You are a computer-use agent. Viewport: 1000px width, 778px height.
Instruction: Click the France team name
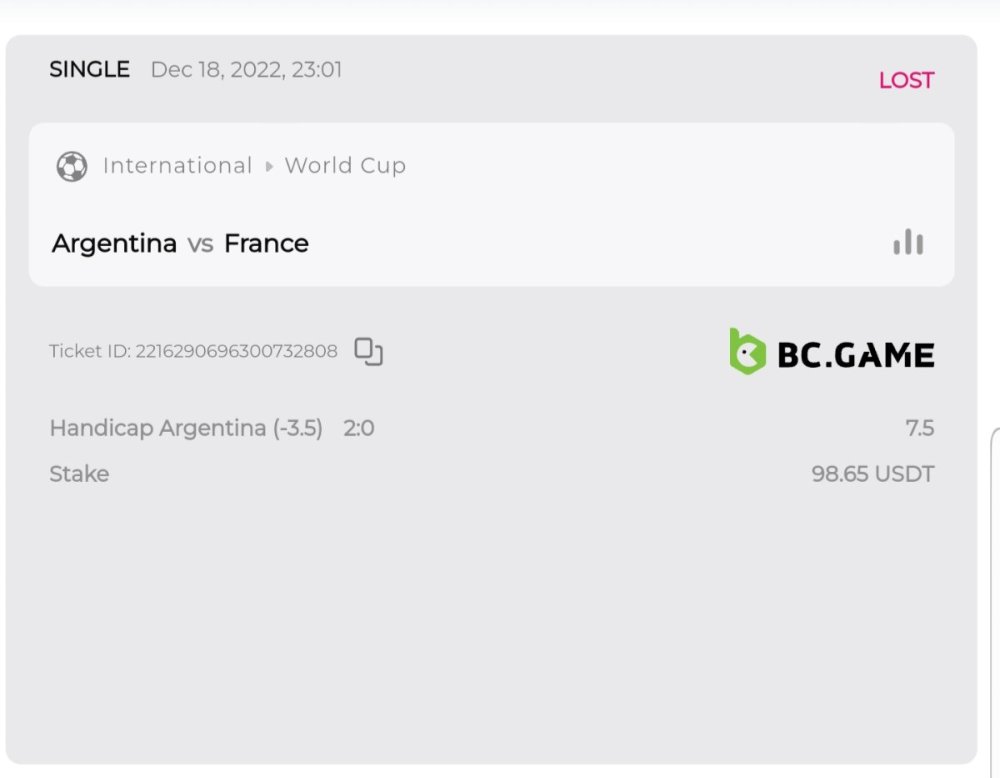[266, 243]
